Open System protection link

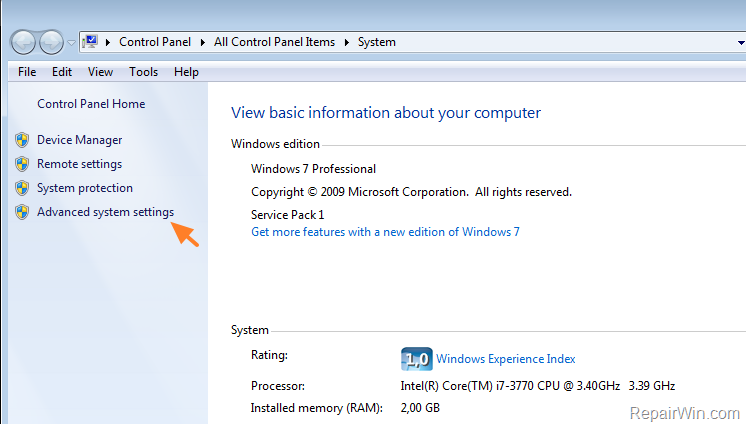pyautogui.click(x=85, y=188)
